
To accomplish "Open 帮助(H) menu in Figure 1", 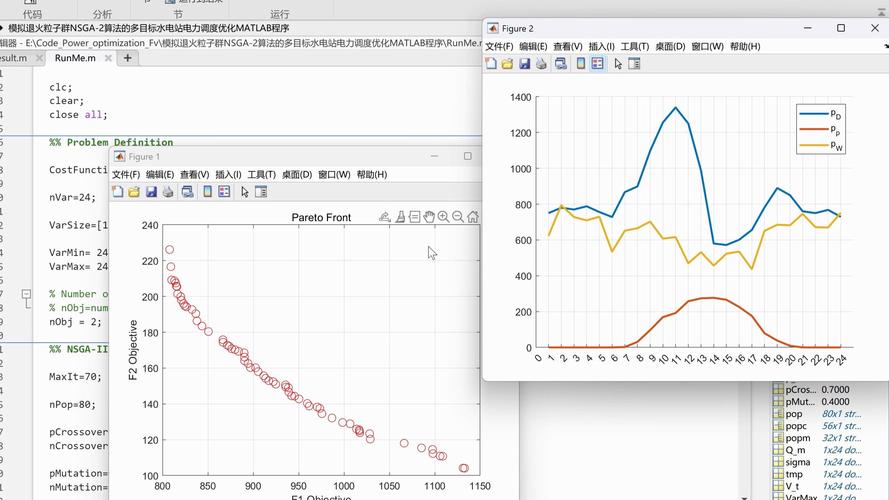I will [x=372, y=175].
